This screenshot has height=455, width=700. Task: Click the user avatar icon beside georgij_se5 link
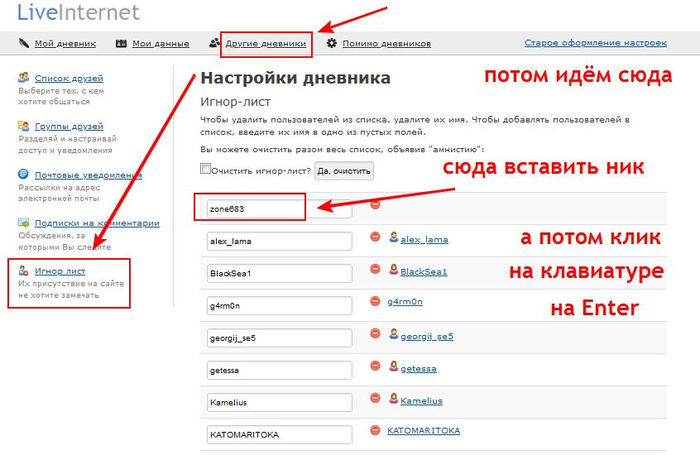coord(393,334)
